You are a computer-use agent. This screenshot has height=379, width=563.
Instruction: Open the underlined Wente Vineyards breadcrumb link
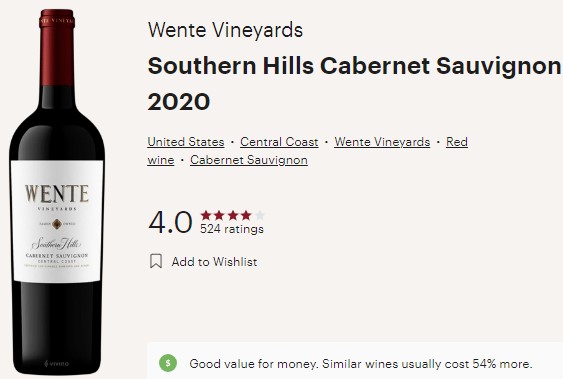(x=382, y=142)
